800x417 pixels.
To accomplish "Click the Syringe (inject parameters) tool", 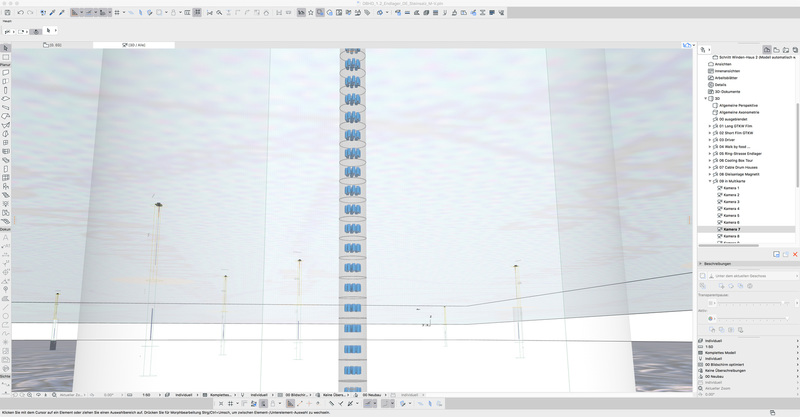I will [x=60, y=13].
